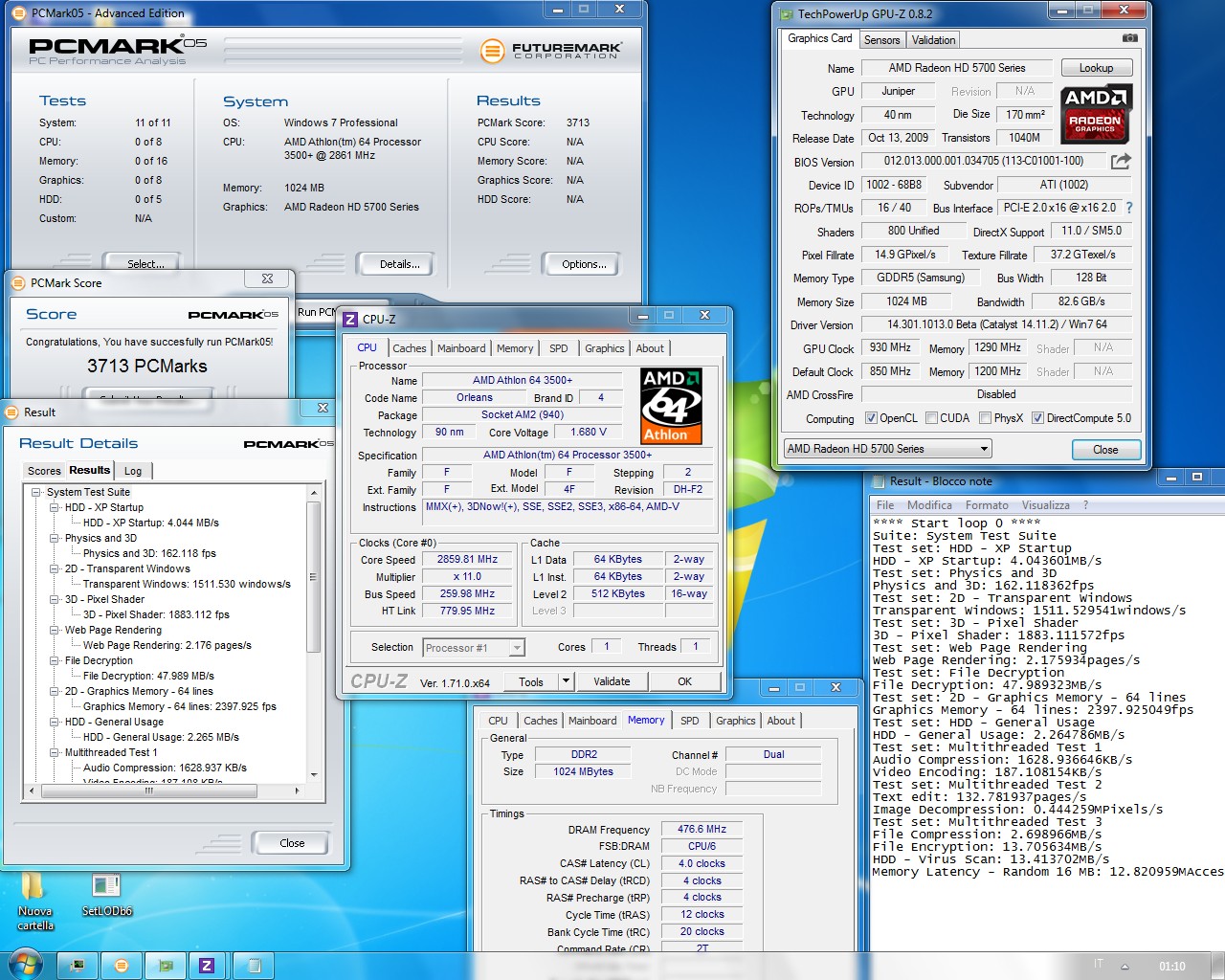Open the Log tab in Result Details
The height and width of the screenshot is (980, 1225).
click(133, 471)
